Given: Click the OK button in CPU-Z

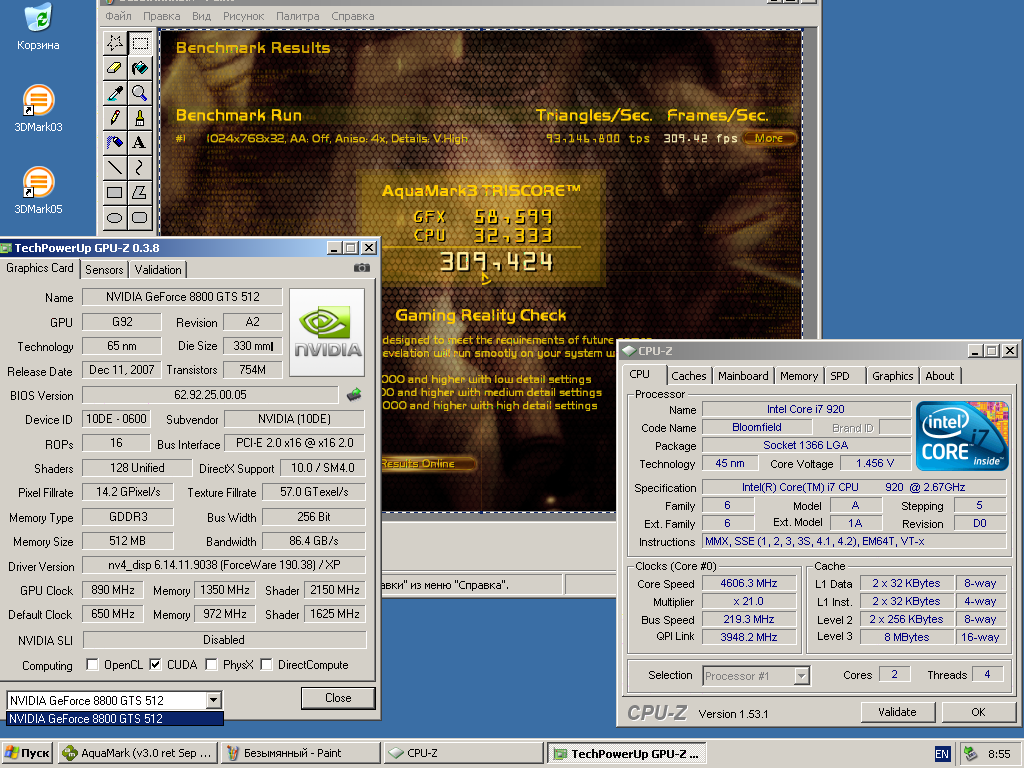Looking at the screenshot, I should tap(978, 712).
